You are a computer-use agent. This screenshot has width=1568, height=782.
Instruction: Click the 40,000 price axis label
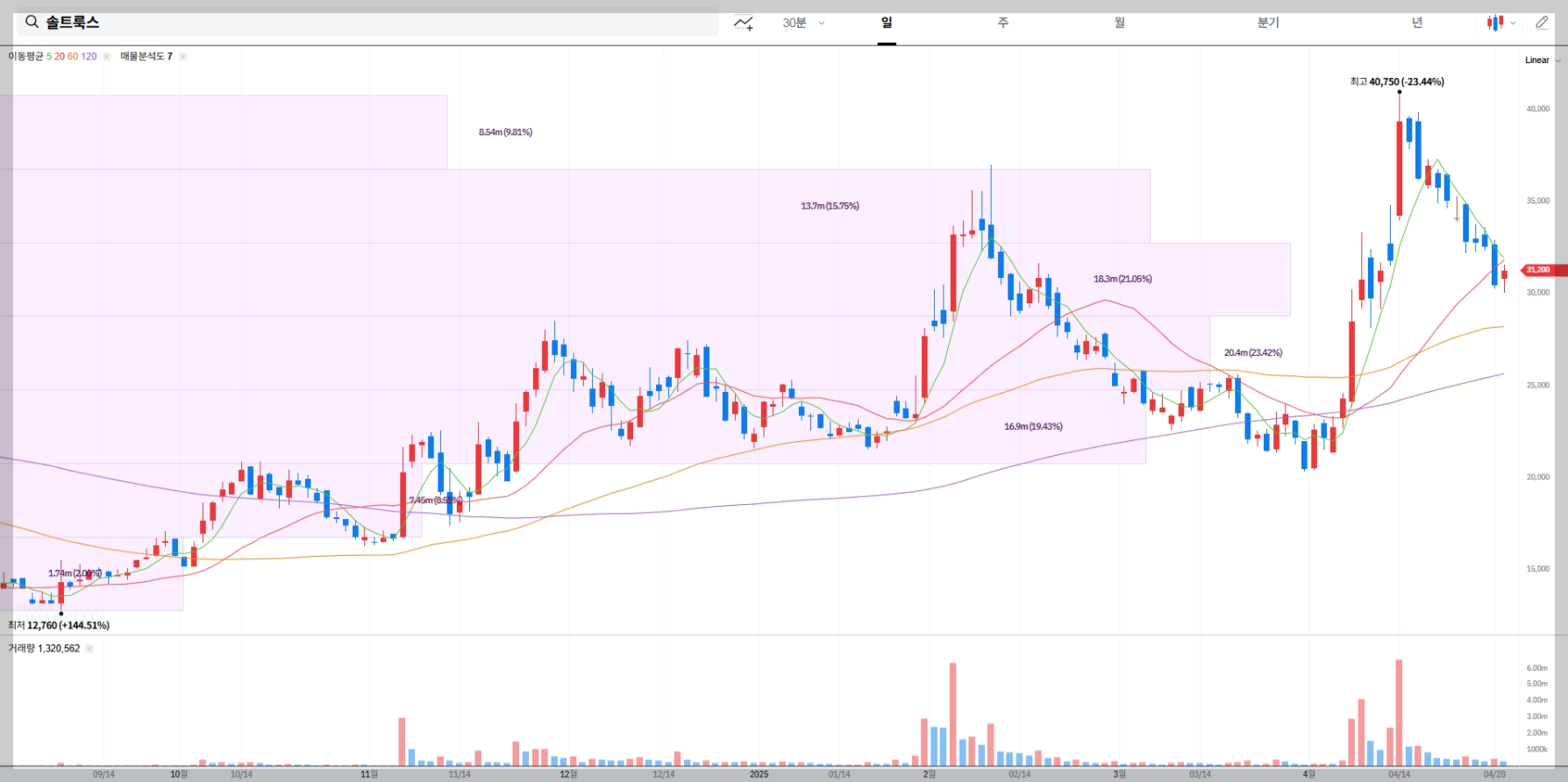coord(1538,109)
